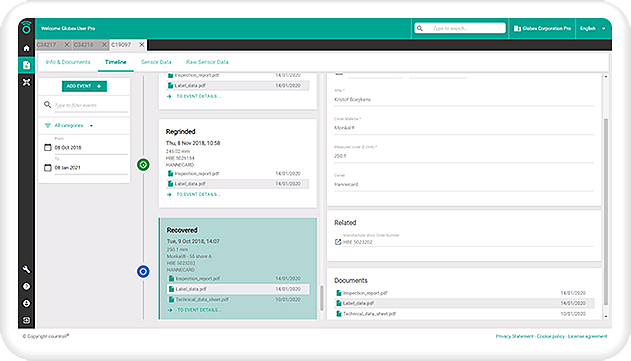Open the To date calendar icon
The image size is (631, 361).
pyautogui.click(x=47, y=167)
